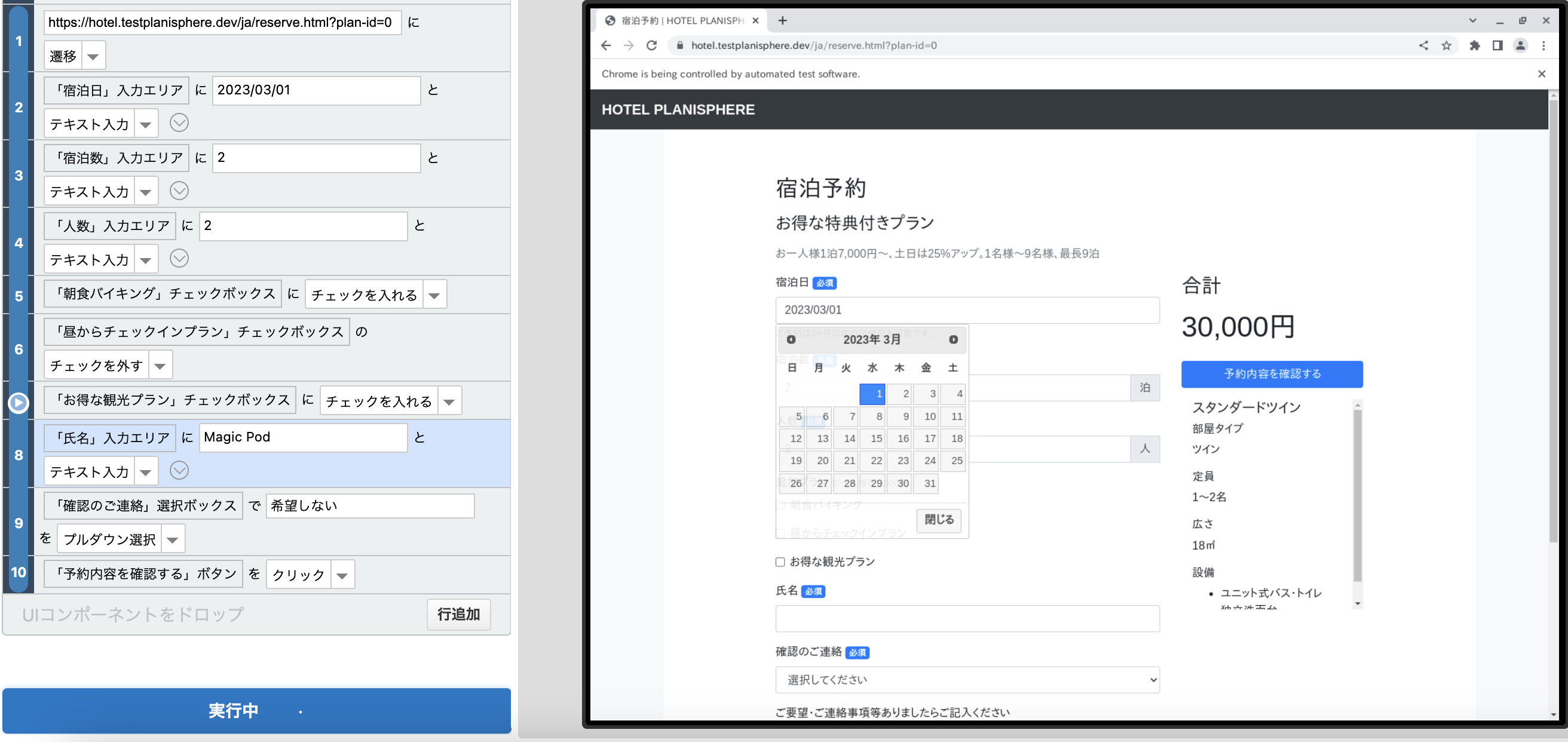Select the 宿泊予約 | HOTEL PLANISPHERE tab
This screenshot has width=1568, height=742.
(682, 21)
